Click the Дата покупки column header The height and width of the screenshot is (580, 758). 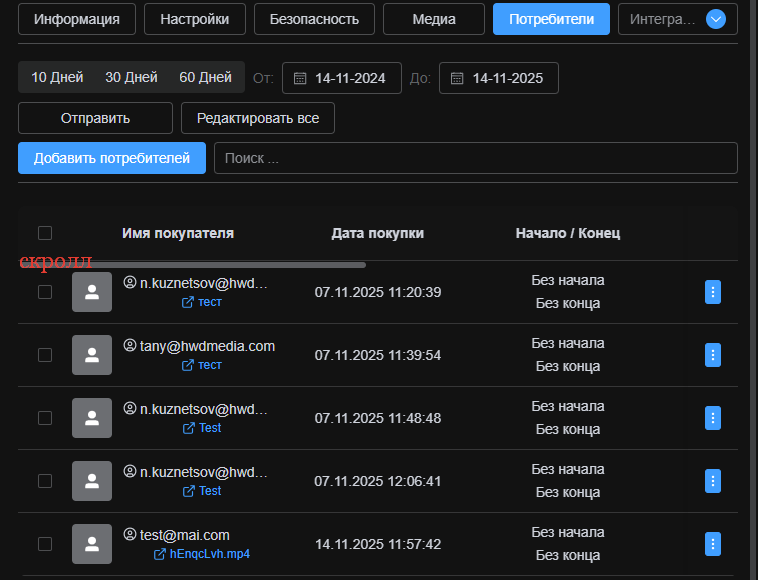pyautogui.click(x=378, y=233)
